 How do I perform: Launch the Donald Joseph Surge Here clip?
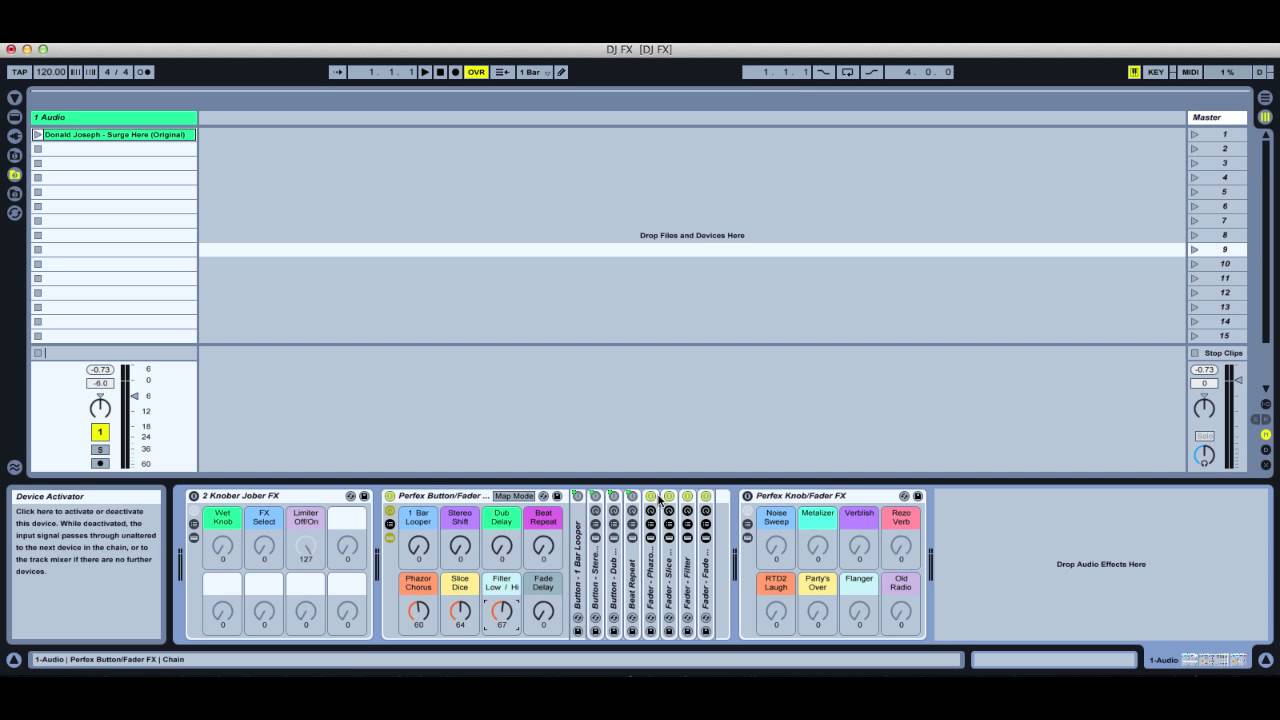click(x=38, y=134)
